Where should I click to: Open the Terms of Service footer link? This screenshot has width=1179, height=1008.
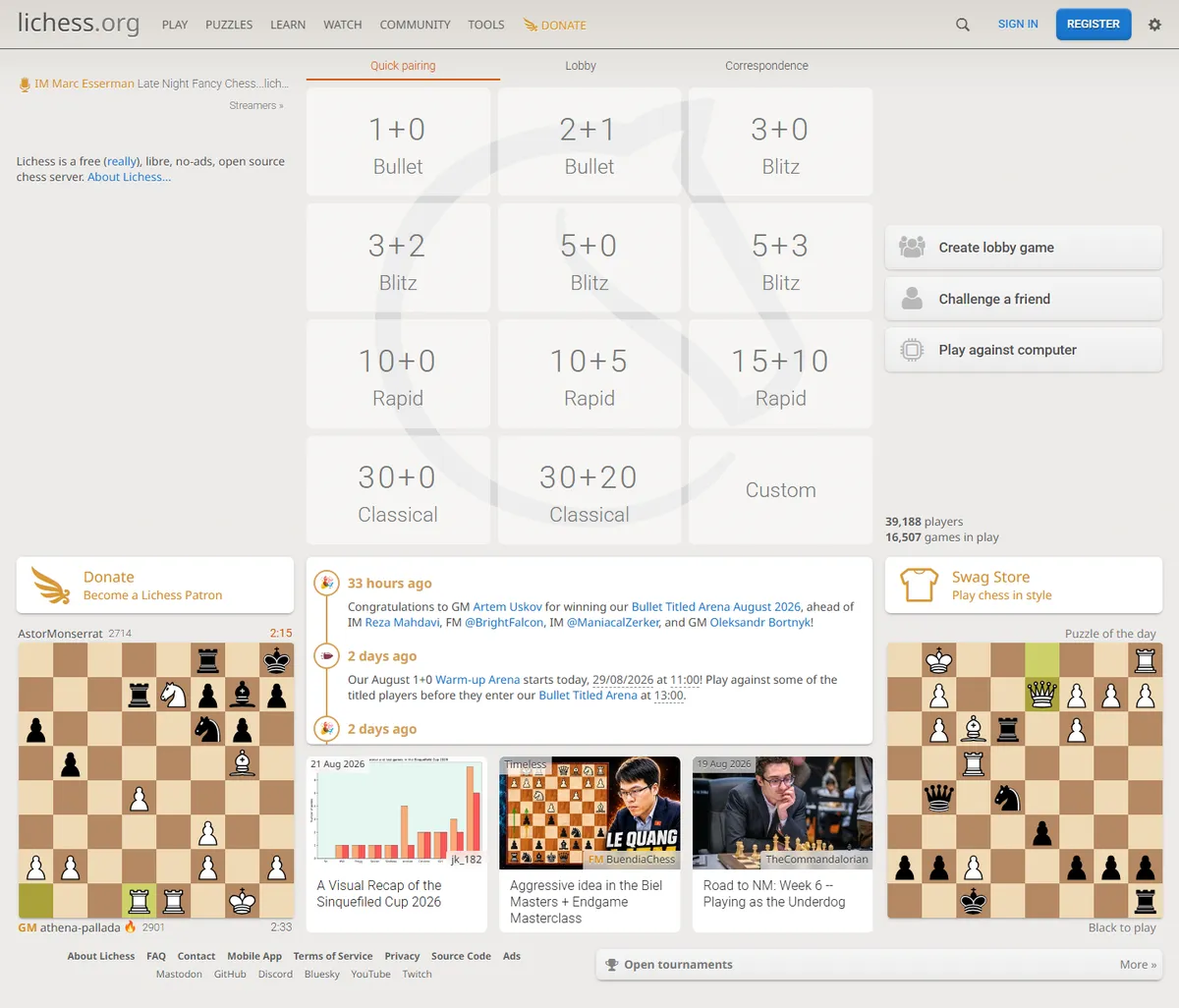pyautogui.click(x=333, y=956)
